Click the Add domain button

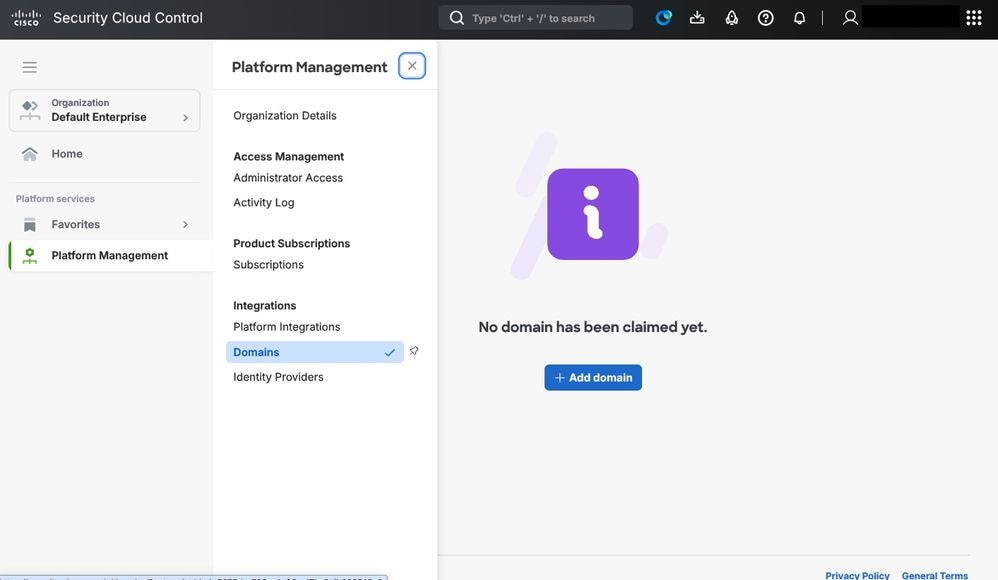tap(593, 377)
